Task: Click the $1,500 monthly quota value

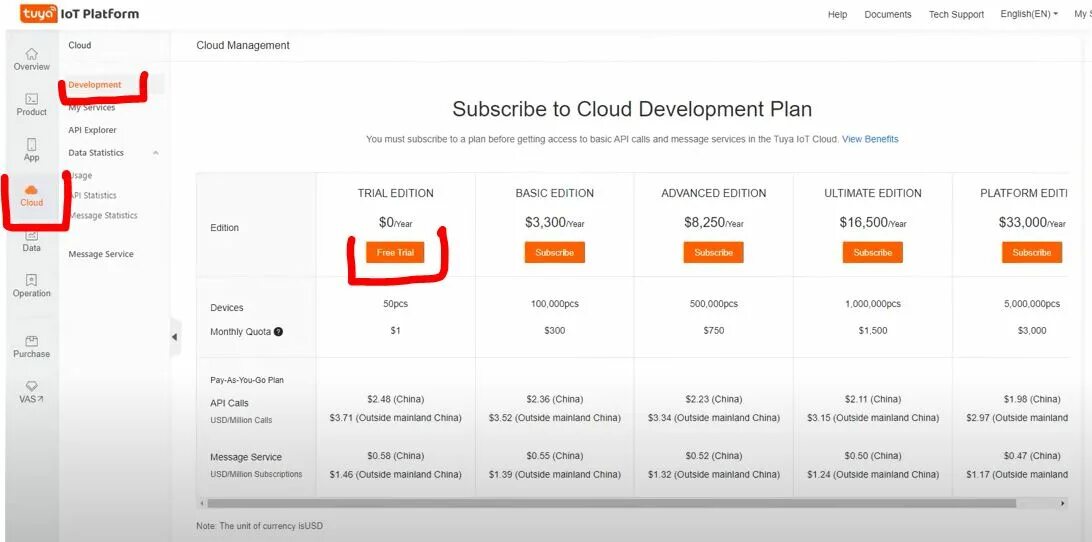Action: pyautogui.click(x=873, y=330)
